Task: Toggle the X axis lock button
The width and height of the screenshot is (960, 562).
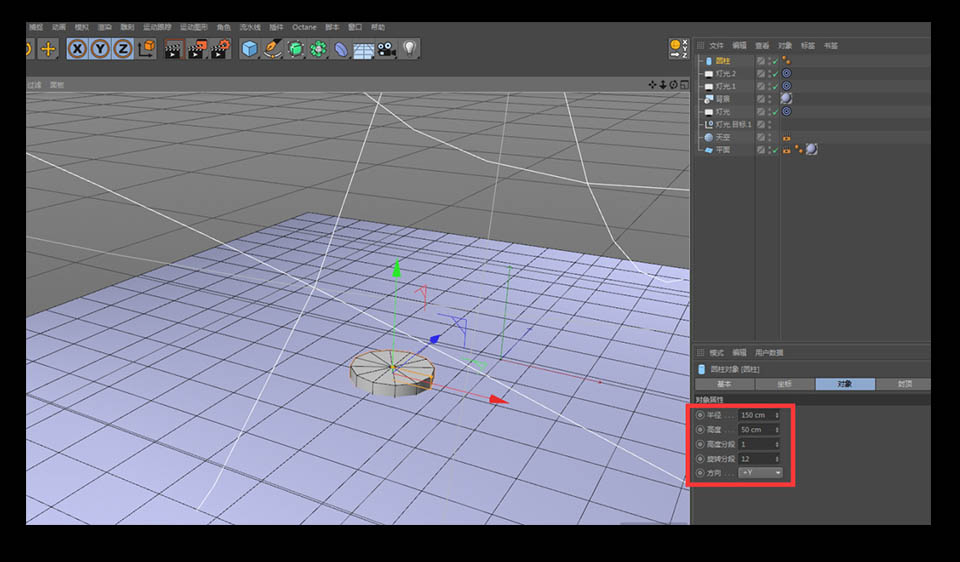Action: tap(77, 48)
